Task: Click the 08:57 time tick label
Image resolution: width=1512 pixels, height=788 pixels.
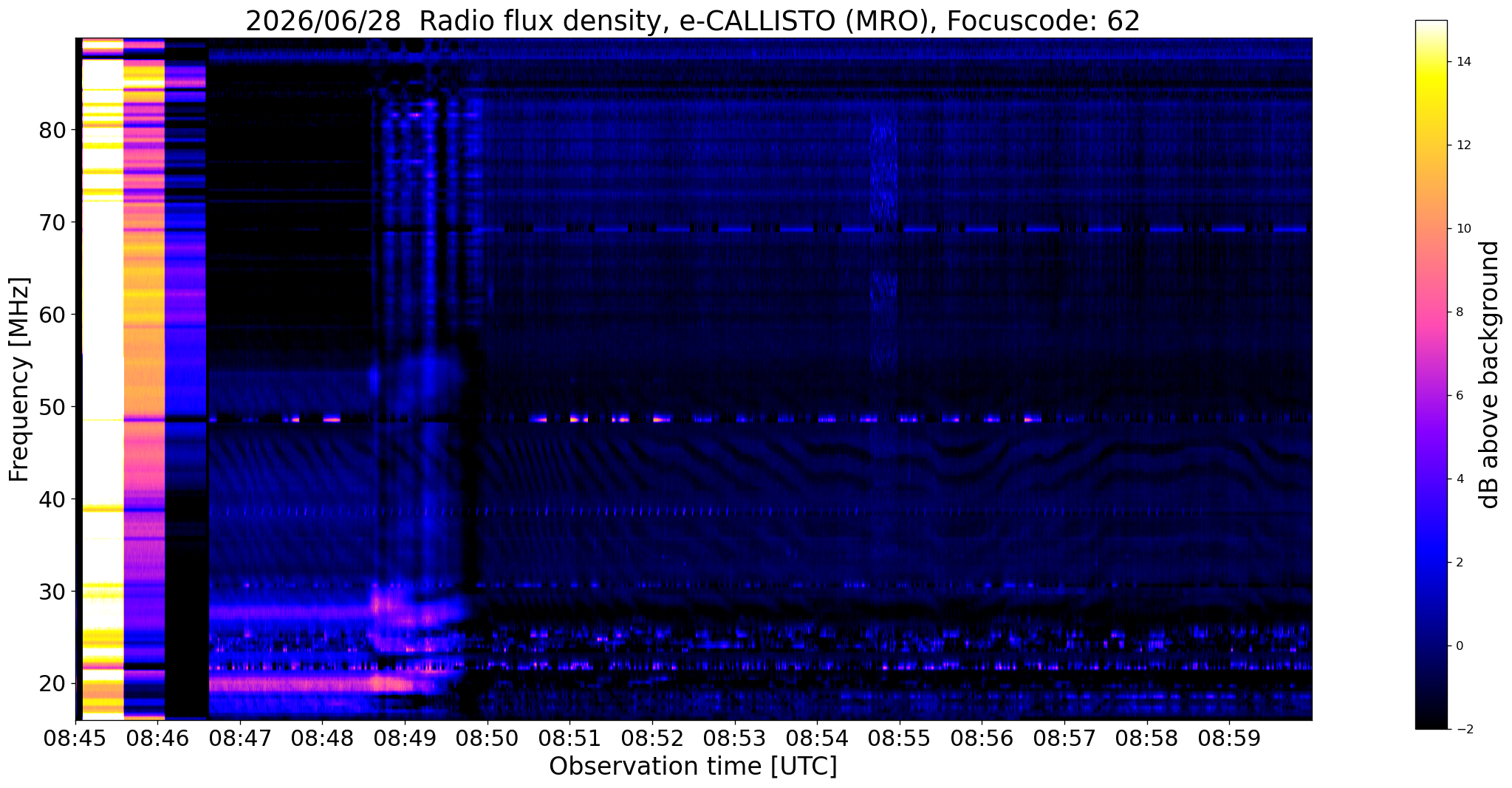Action: click(x=1064, y=738)
